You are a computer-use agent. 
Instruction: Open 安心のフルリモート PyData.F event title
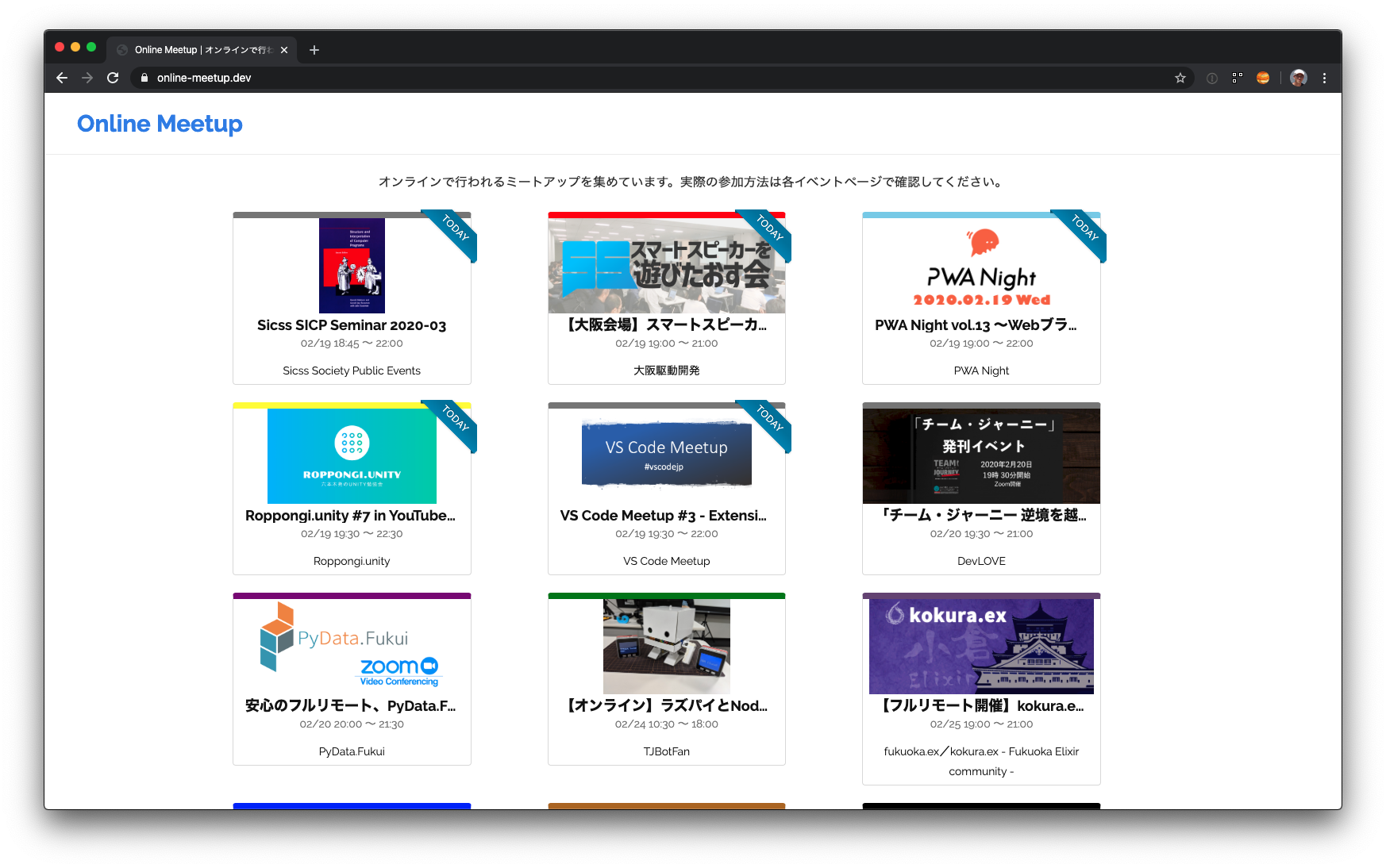350,706
